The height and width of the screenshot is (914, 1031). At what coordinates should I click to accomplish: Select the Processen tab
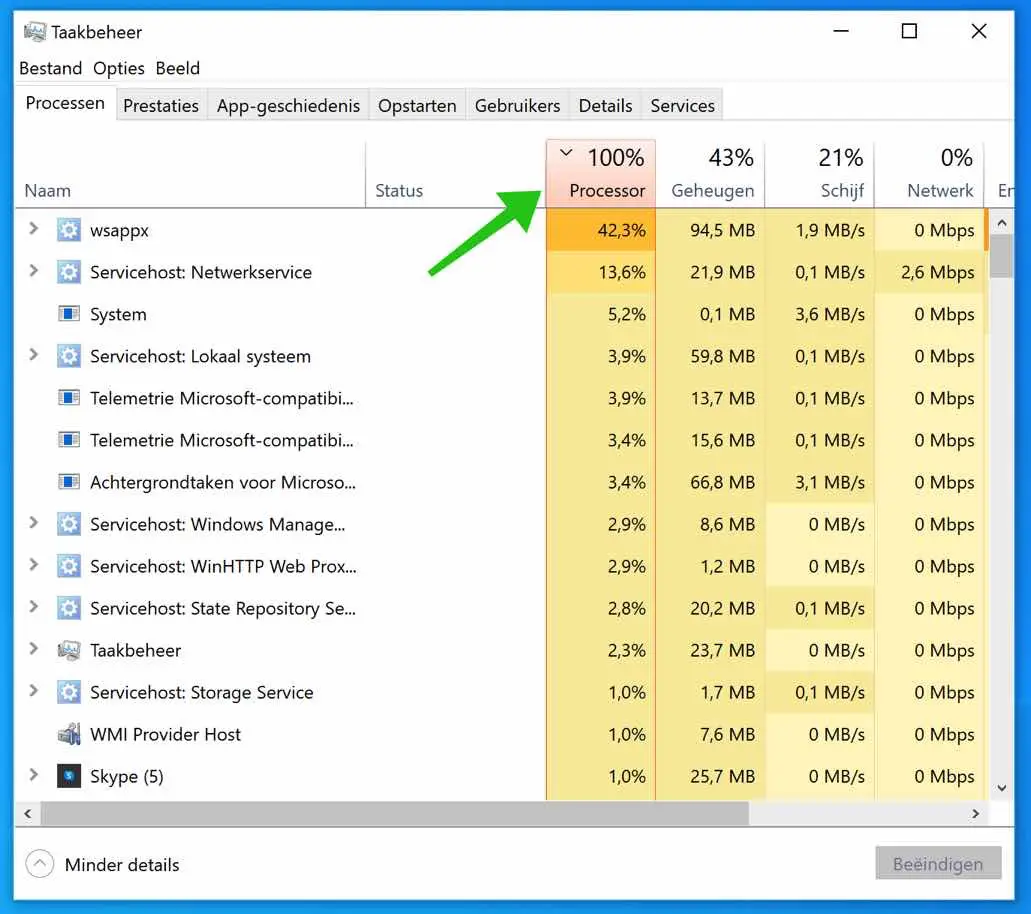(65, 103)
